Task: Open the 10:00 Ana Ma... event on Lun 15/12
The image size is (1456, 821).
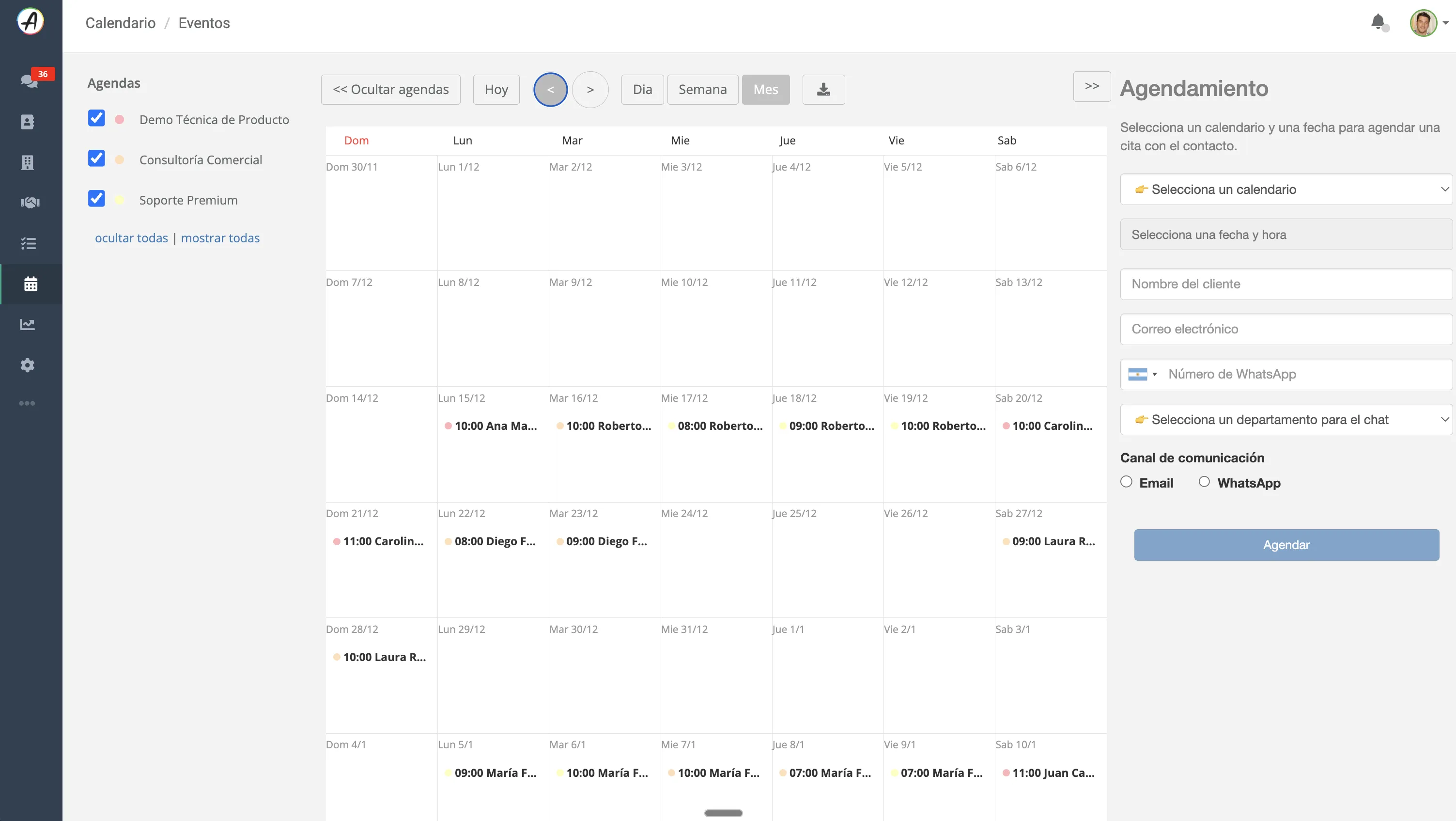Action: point(491,426)
